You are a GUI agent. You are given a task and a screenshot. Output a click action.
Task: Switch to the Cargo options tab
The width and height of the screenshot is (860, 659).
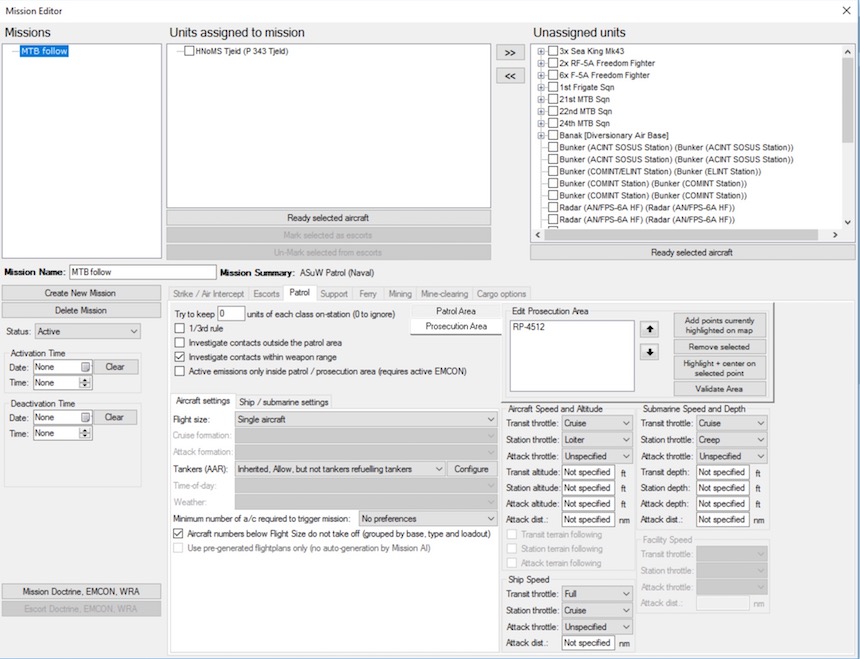point(501,294)
